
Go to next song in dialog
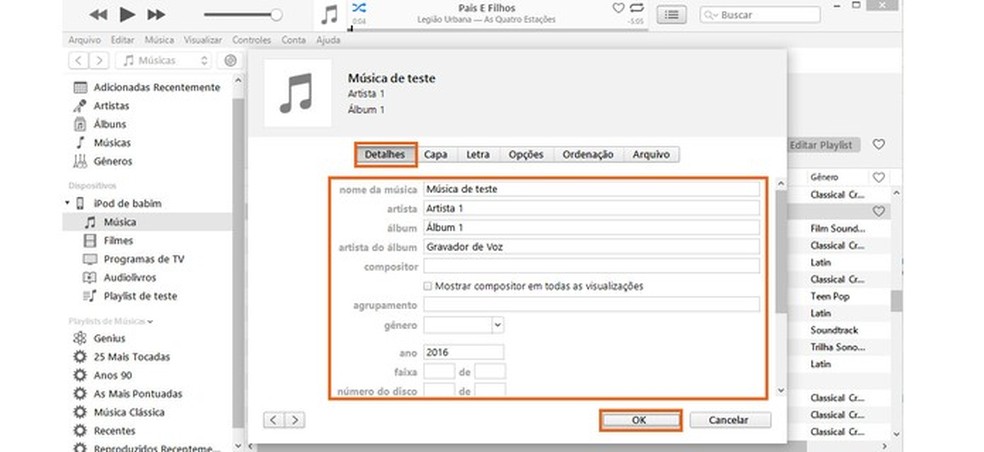point(295,420)
